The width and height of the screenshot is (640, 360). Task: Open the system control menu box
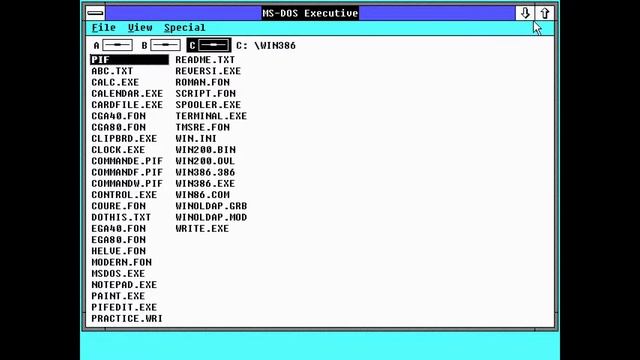pos(95,13)
